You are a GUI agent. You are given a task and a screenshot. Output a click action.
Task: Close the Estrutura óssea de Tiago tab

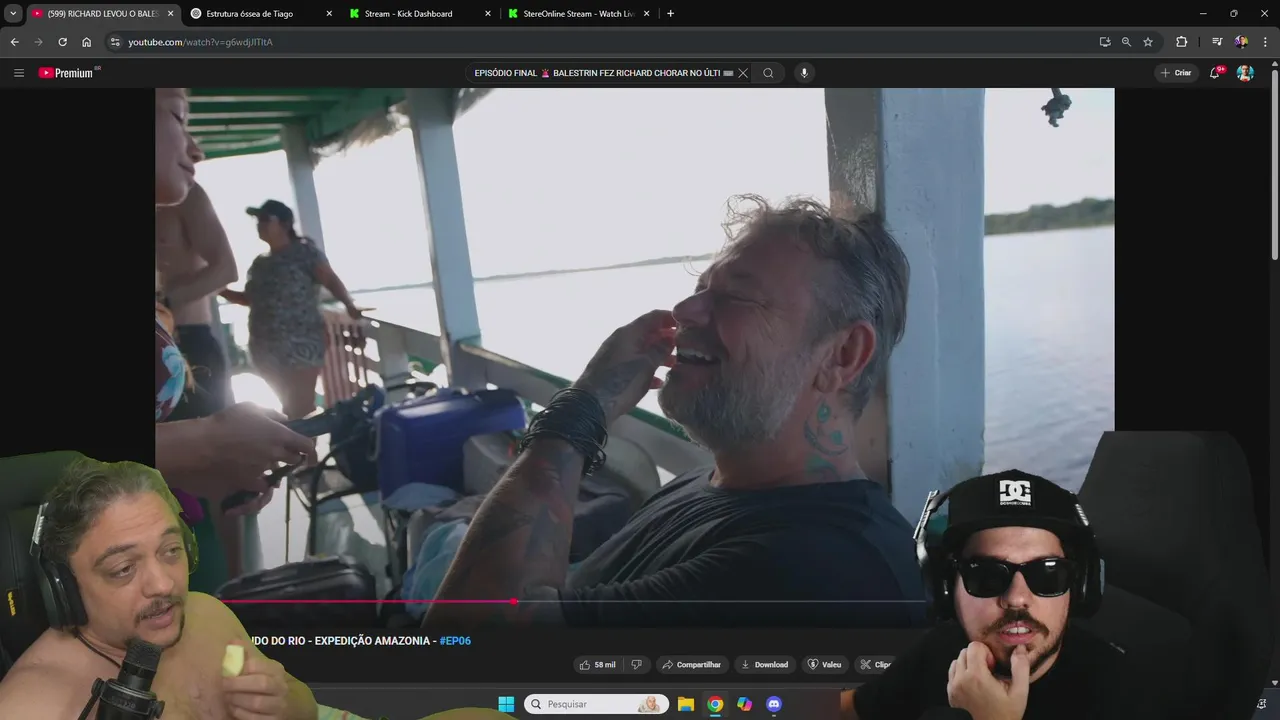pos(329,14)
